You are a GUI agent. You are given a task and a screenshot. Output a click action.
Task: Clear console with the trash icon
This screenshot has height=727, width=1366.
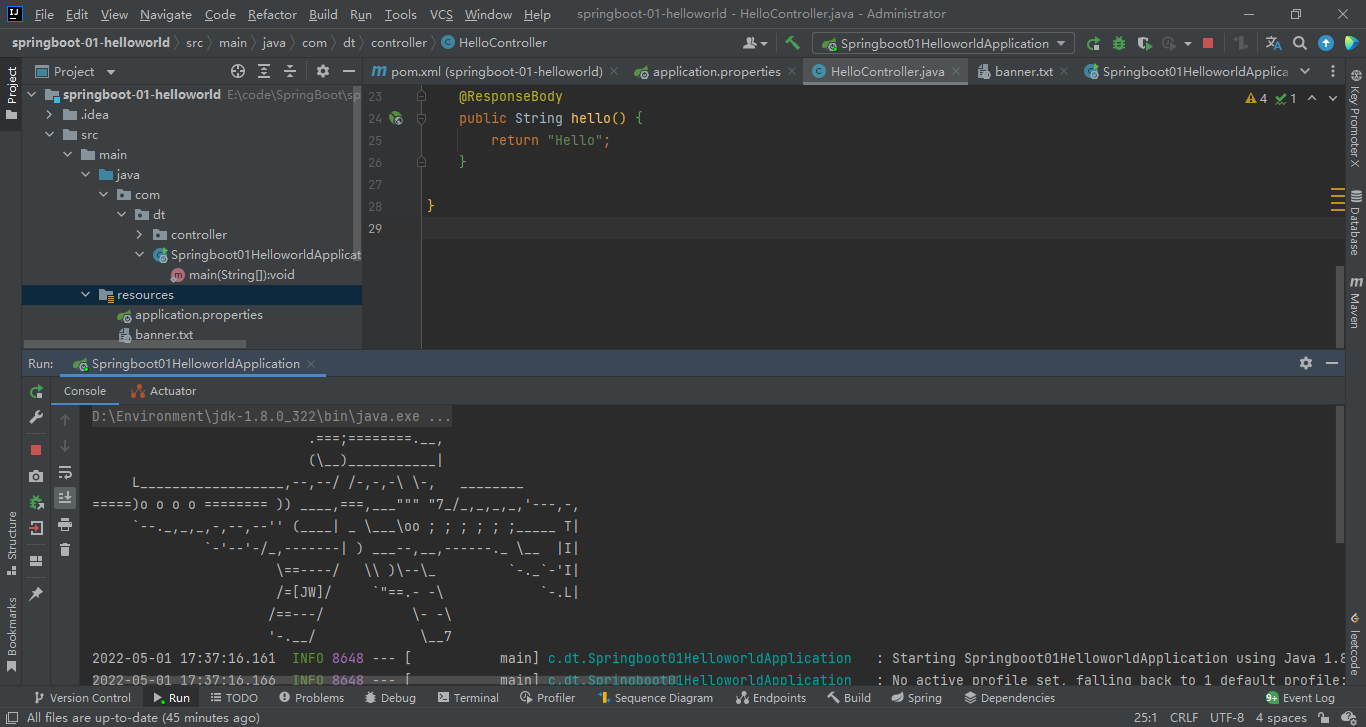coord(65,549)
